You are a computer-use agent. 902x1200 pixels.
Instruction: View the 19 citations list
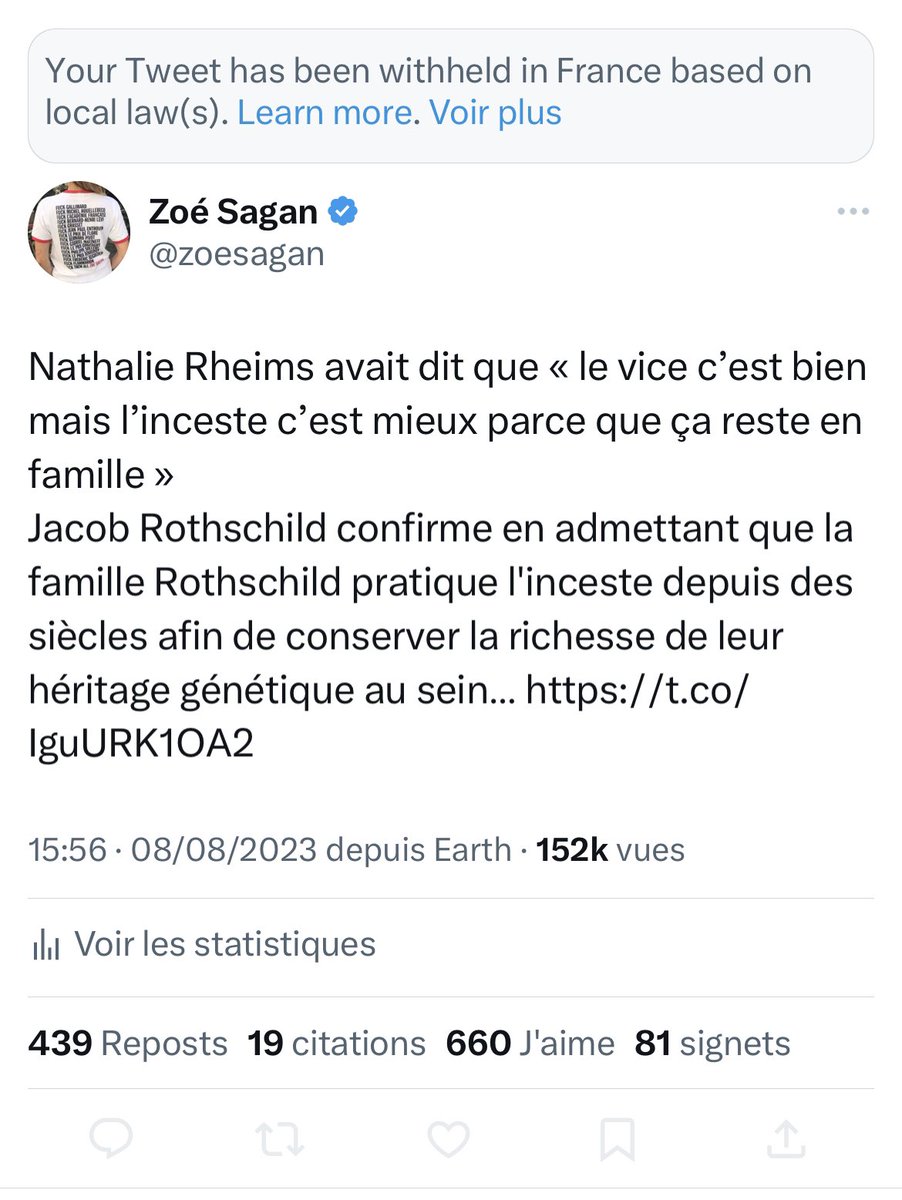coord(336,1043)
